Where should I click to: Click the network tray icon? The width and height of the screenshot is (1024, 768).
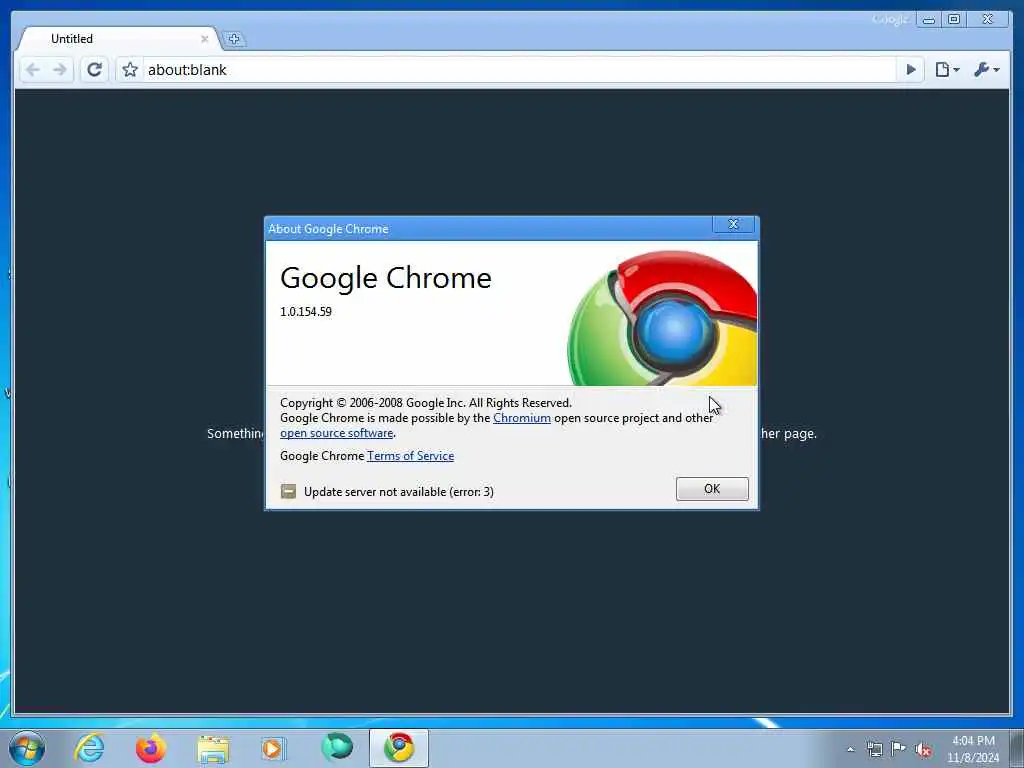[x=874, y=749]
